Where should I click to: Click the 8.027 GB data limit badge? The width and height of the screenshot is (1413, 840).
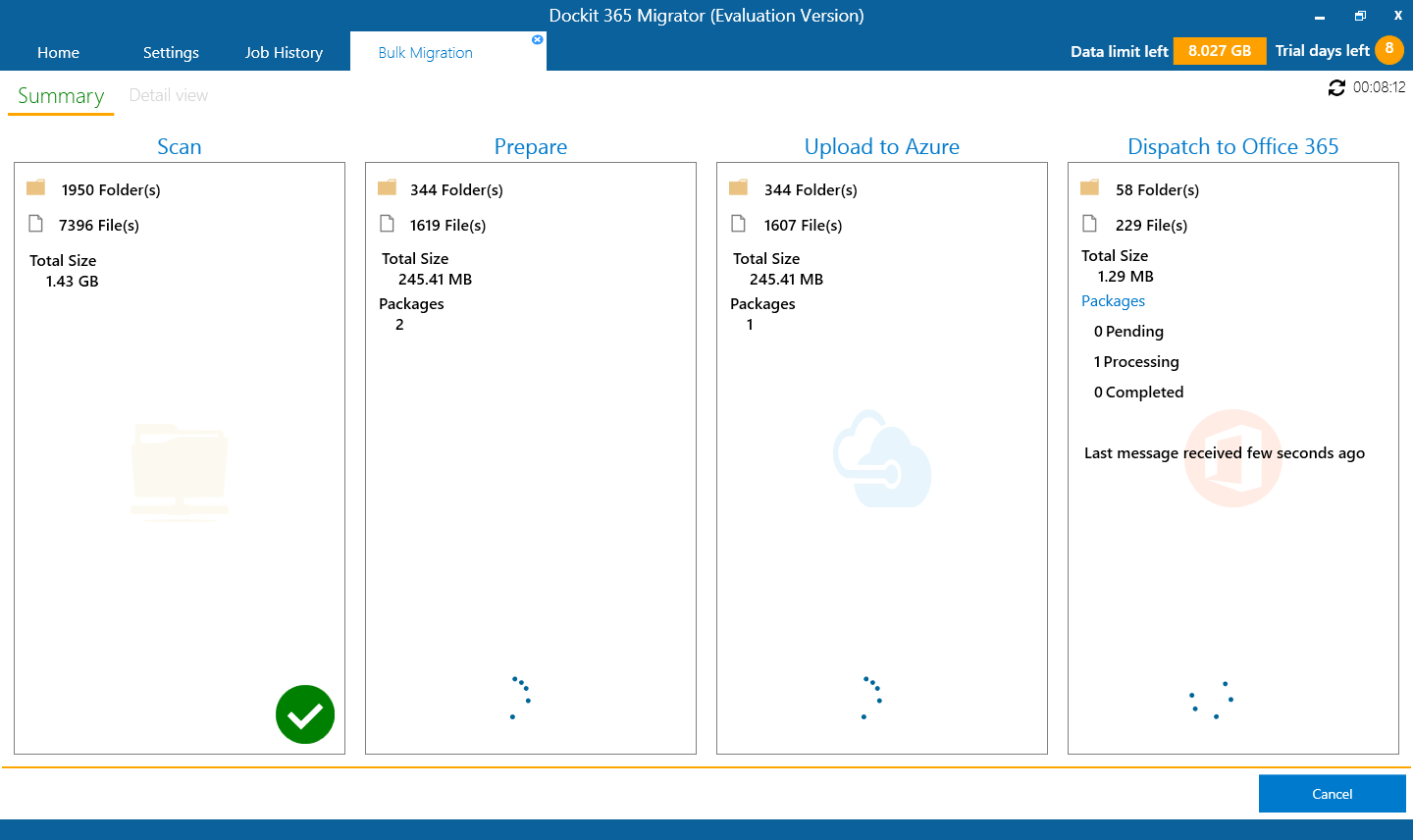(1220, 51)
